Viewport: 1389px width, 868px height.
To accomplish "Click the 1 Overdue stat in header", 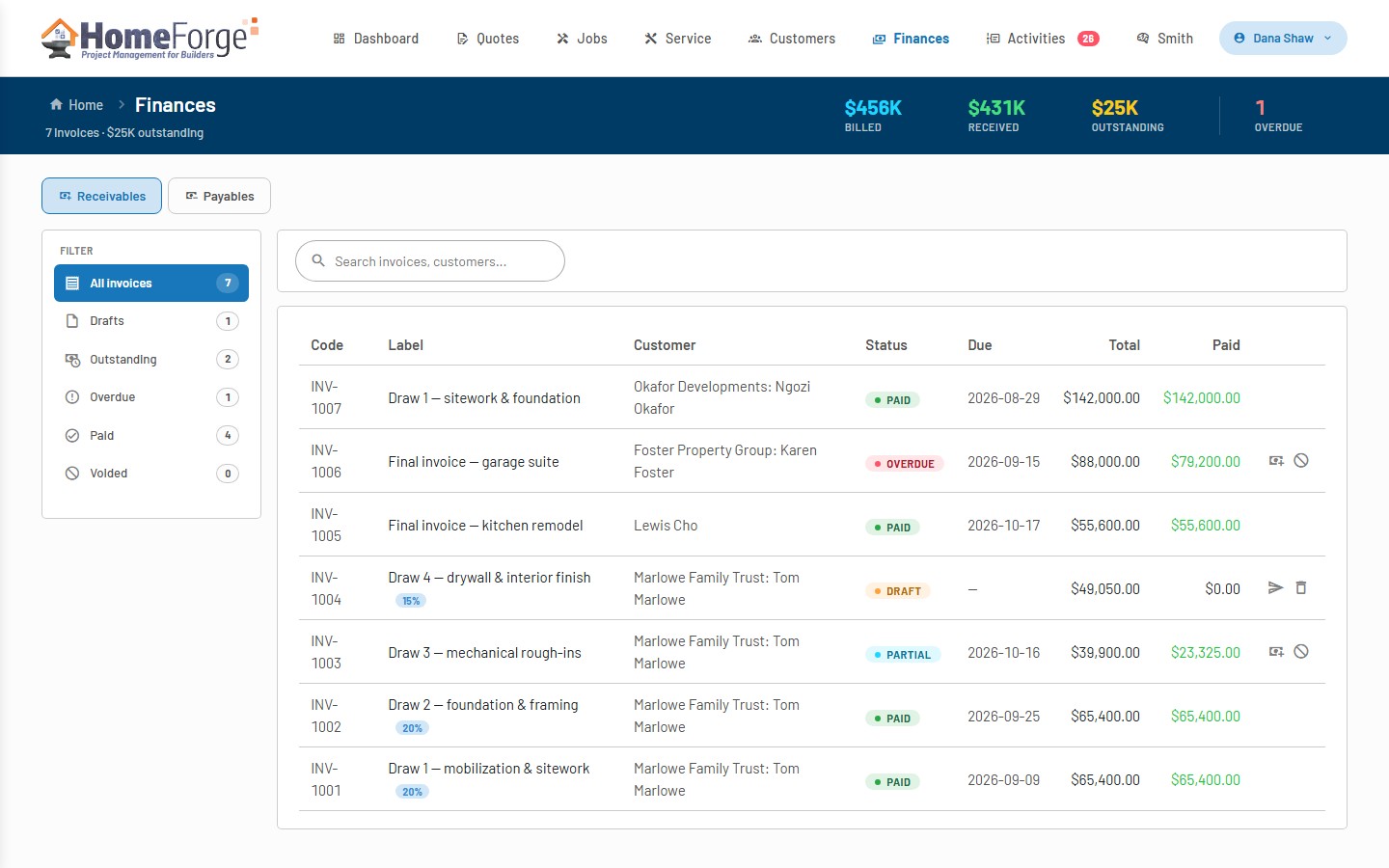I will 1278,115.
